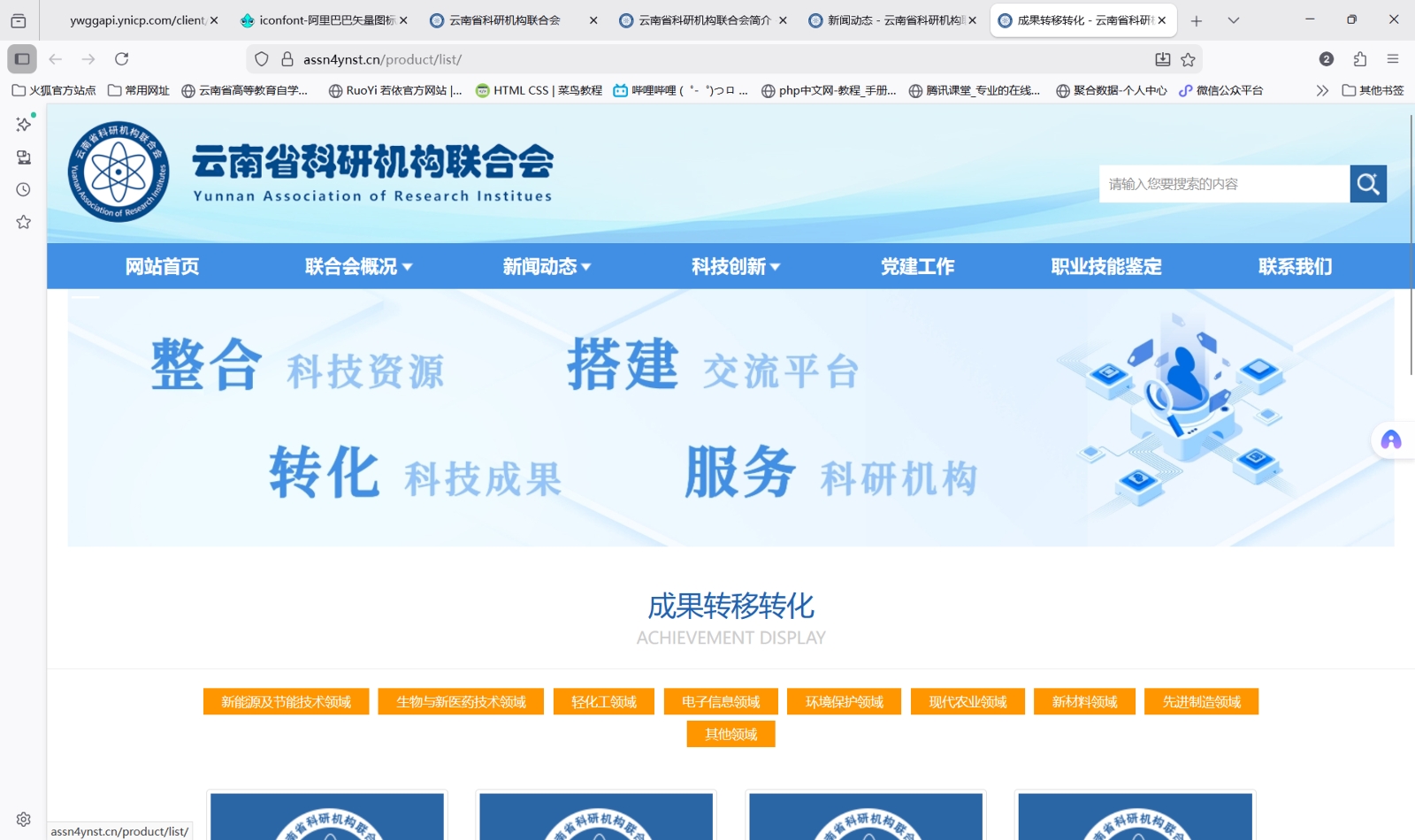Click the floating assistant icon on right edge
1415x840 pixels.
coord(1391,439)
